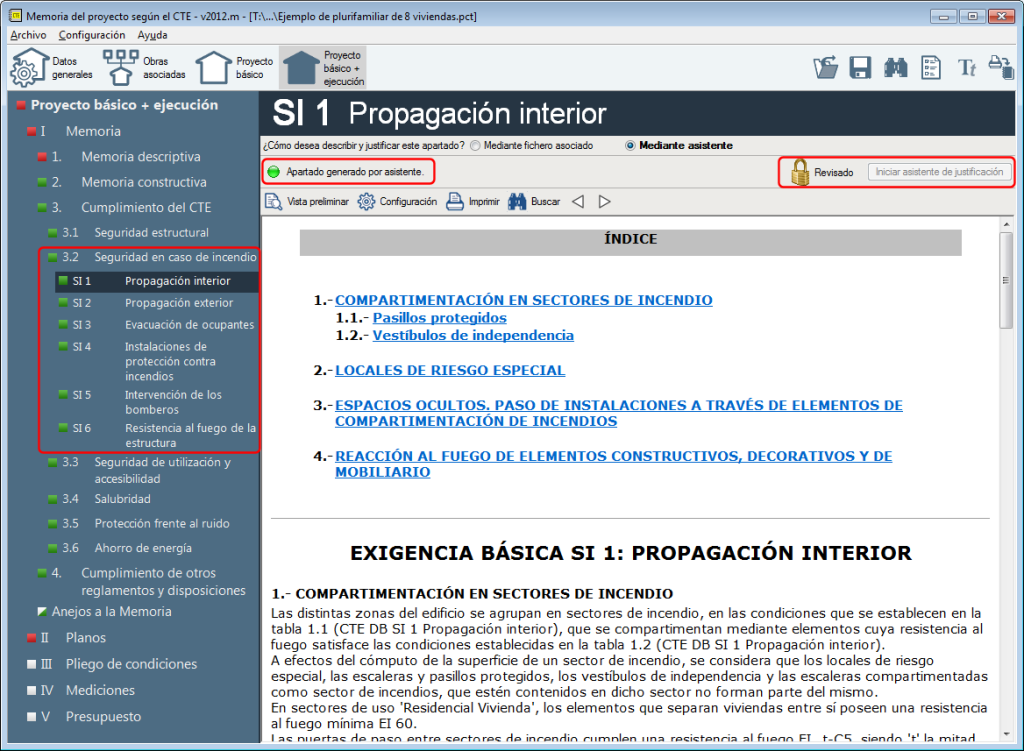
Task: Open the Configuración menu
Action: click(91, 35)
